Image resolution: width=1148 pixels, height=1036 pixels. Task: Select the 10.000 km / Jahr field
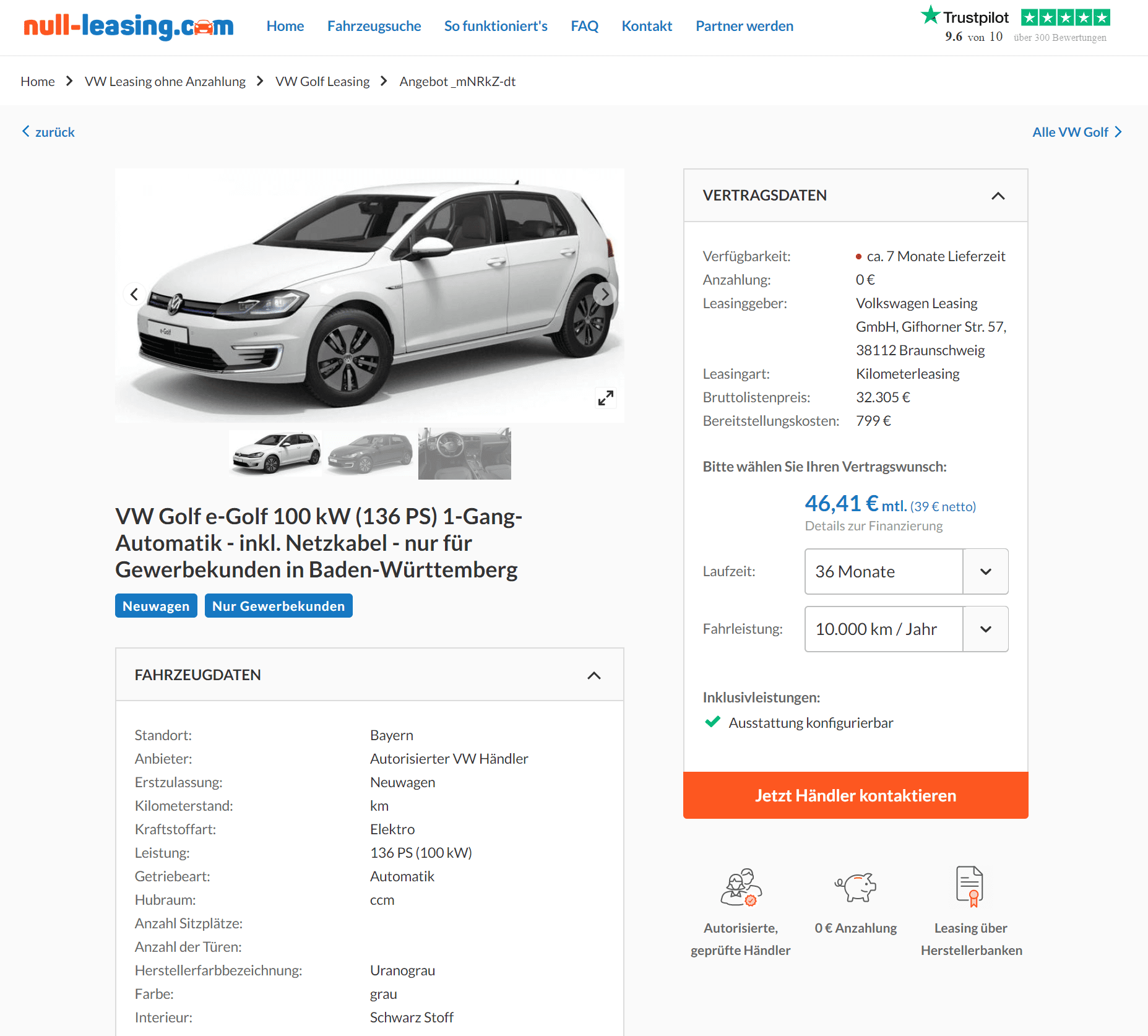884,629
